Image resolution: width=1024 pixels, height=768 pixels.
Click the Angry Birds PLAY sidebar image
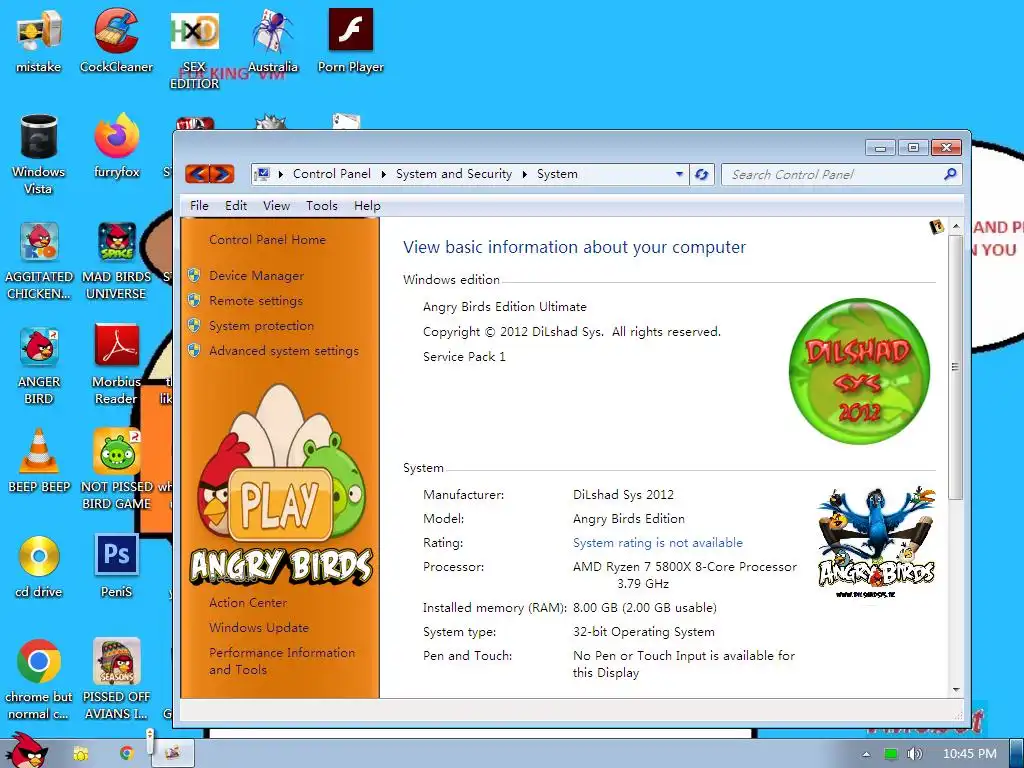click(281, 485)
